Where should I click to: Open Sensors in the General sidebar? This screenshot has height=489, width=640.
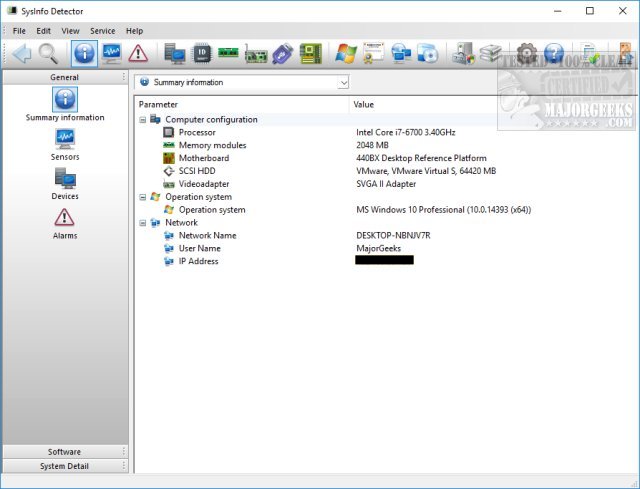click(65, 144)
